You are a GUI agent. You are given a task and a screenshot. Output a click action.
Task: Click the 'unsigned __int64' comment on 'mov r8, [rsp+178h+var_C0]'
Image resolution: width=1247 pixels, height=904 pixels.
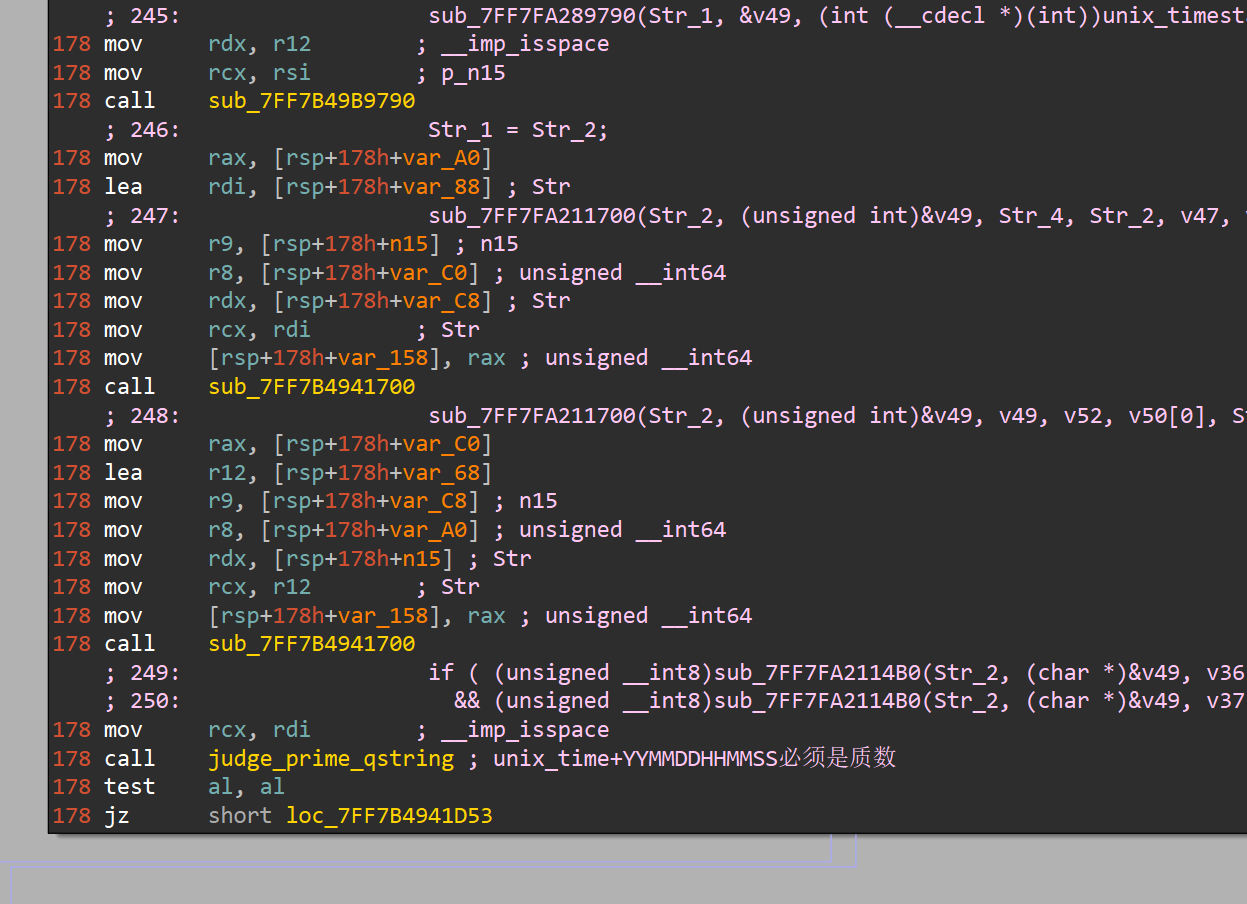click(622, 273)
